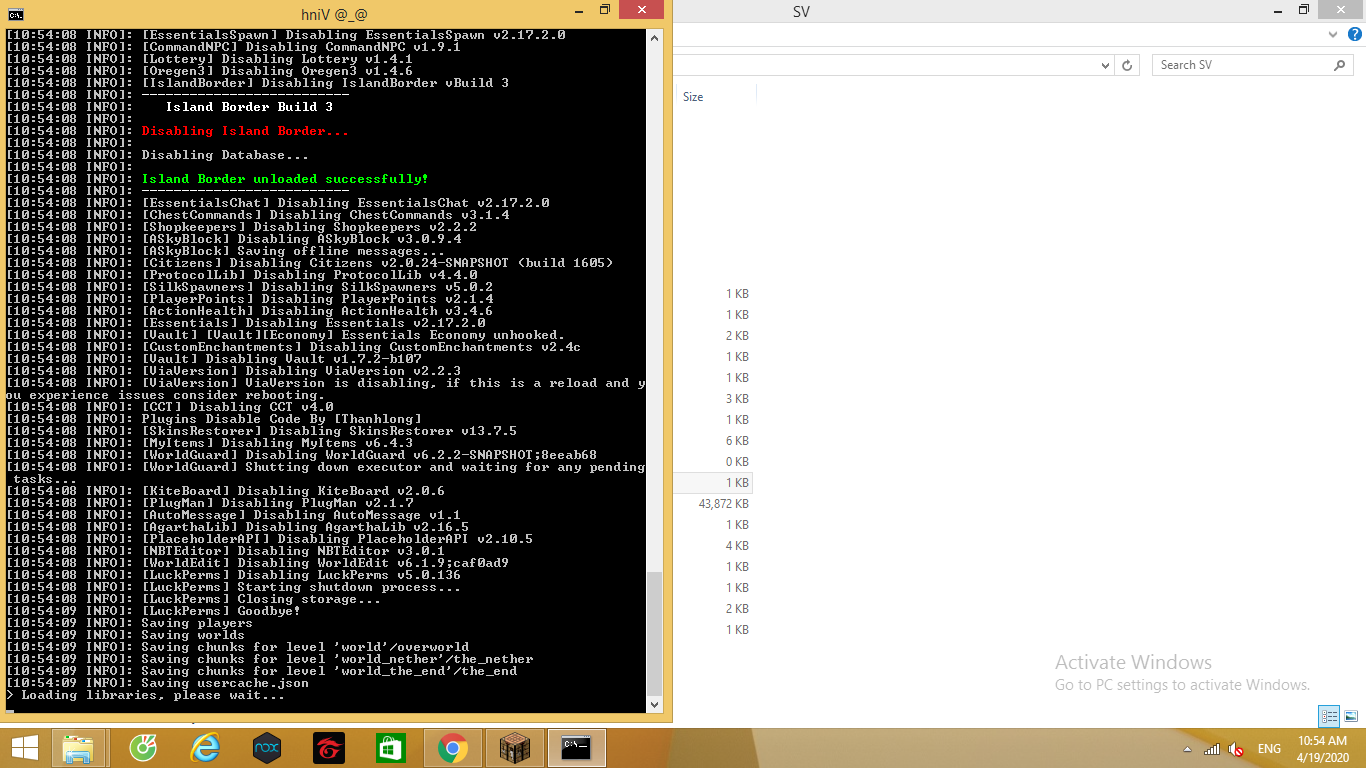Click the 'Saving usercache.json' console line

pyautogui.click(x=225, y=683)
